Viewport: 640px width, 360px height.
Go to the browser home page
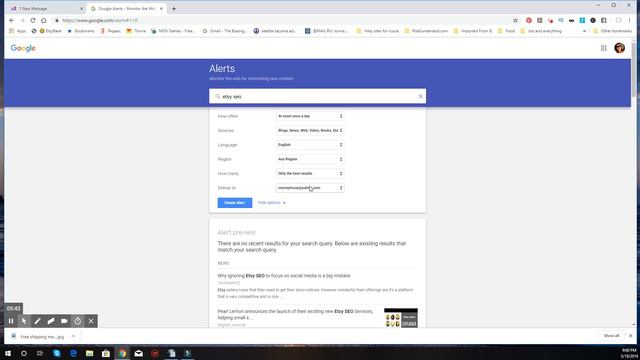44,20
